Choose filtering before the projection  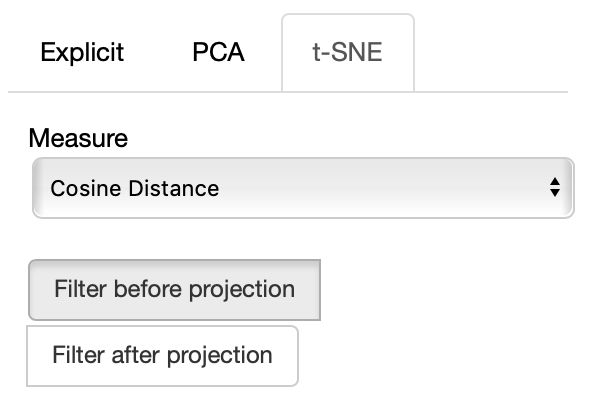coord(174,290)
